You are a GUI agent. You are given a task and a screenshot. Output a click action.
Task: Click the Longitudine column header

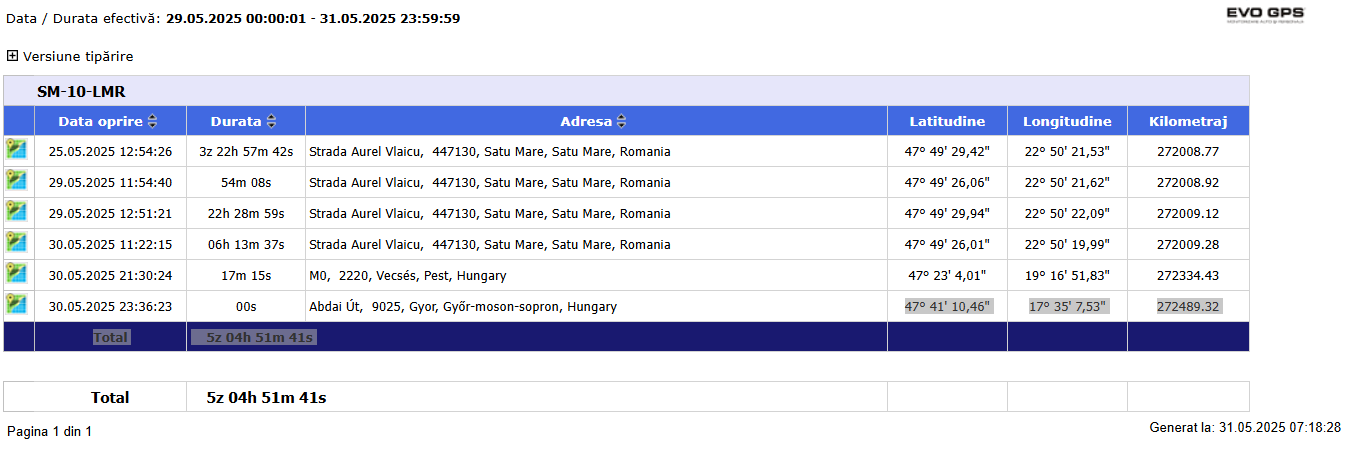(x=1067, y=121)
